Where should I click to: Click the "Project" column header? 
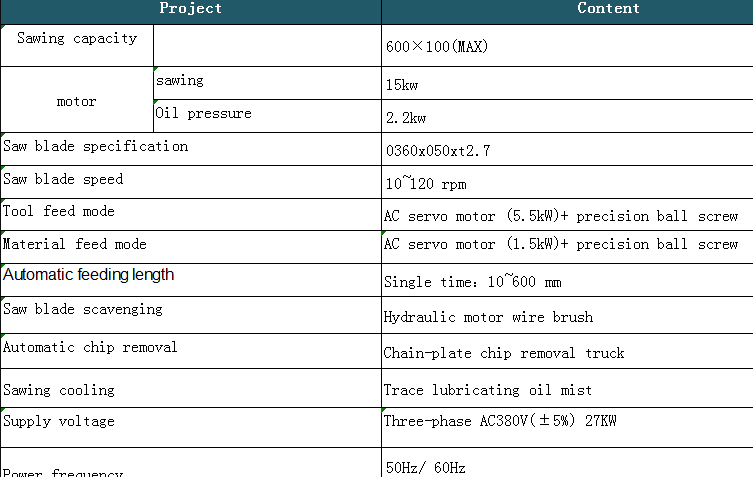[x=190, y=9]
